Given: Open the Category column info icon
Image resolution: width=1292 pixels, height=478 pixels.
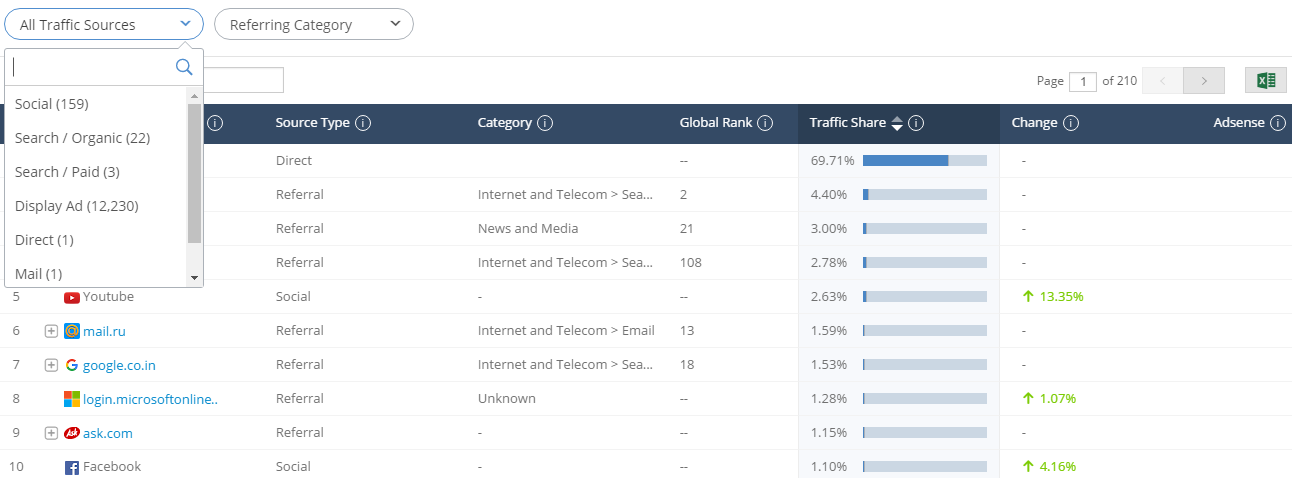Looking at the screenshot, I should 545,123.
